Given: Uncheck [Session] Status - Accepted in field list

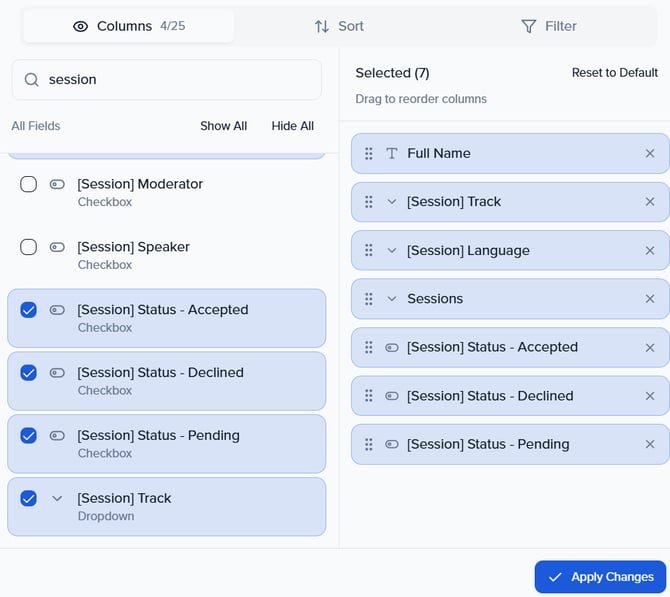Looking at the screenshot, I should 29,310.
